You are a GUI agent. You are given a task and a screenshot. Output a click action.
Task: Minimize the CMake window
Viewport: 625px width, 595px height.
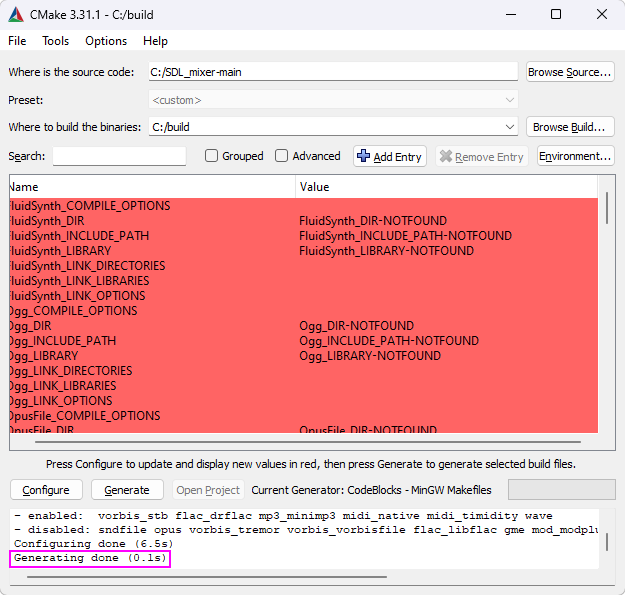[x=511, y=15]
